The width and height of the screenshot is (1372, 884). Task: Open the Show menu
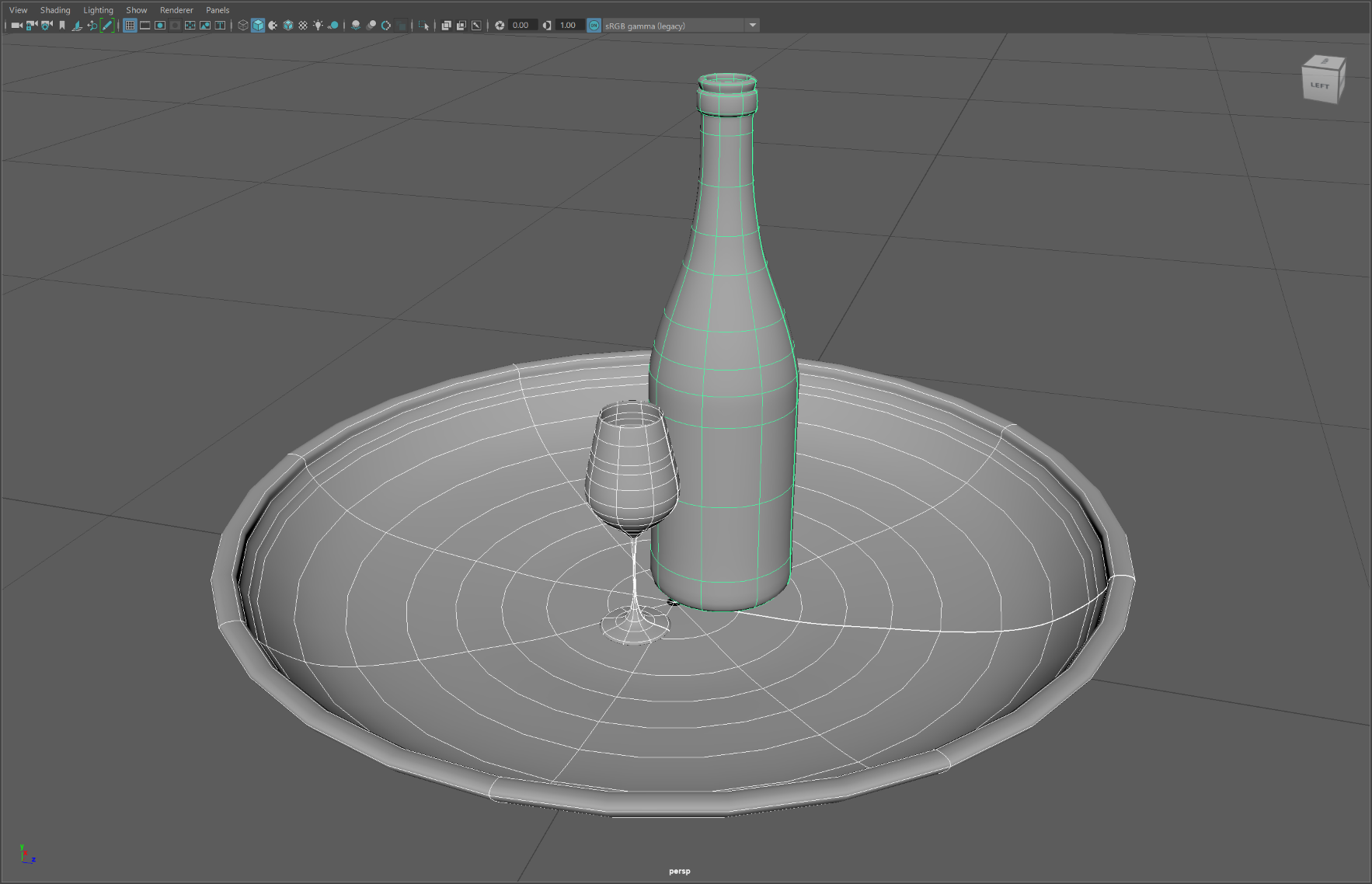(137, 10)
